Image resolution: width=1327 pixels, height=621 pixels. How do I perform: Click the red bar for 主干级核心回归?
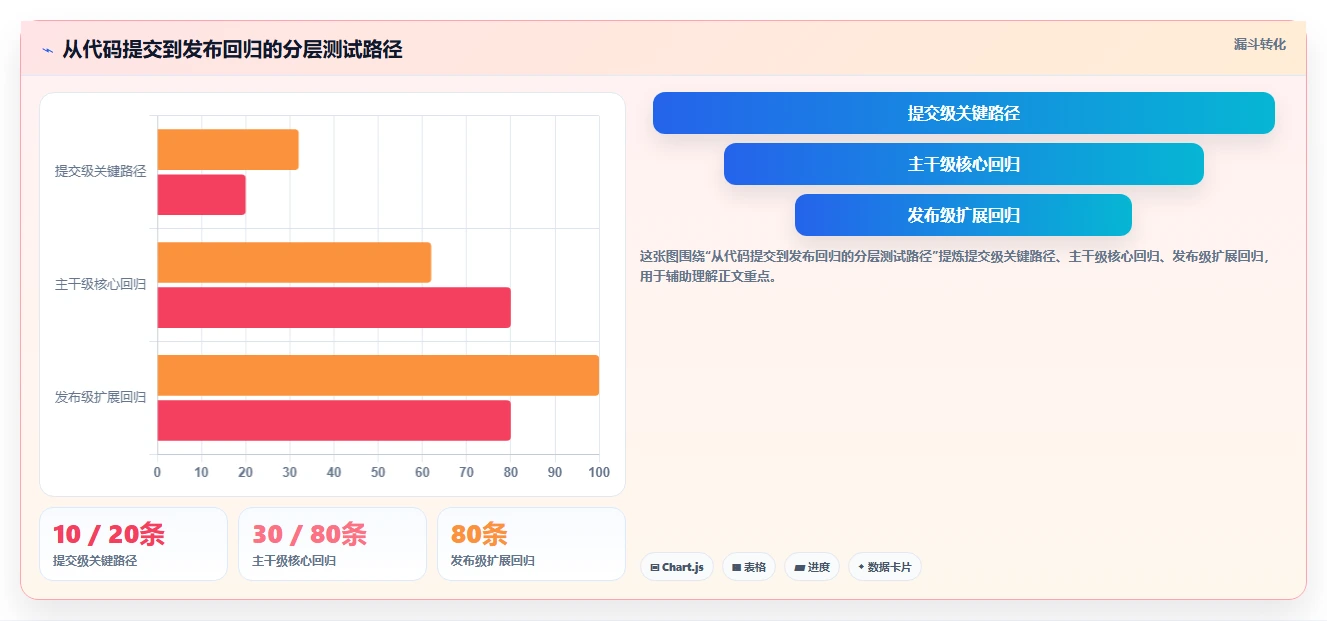(x=334, y=307)
